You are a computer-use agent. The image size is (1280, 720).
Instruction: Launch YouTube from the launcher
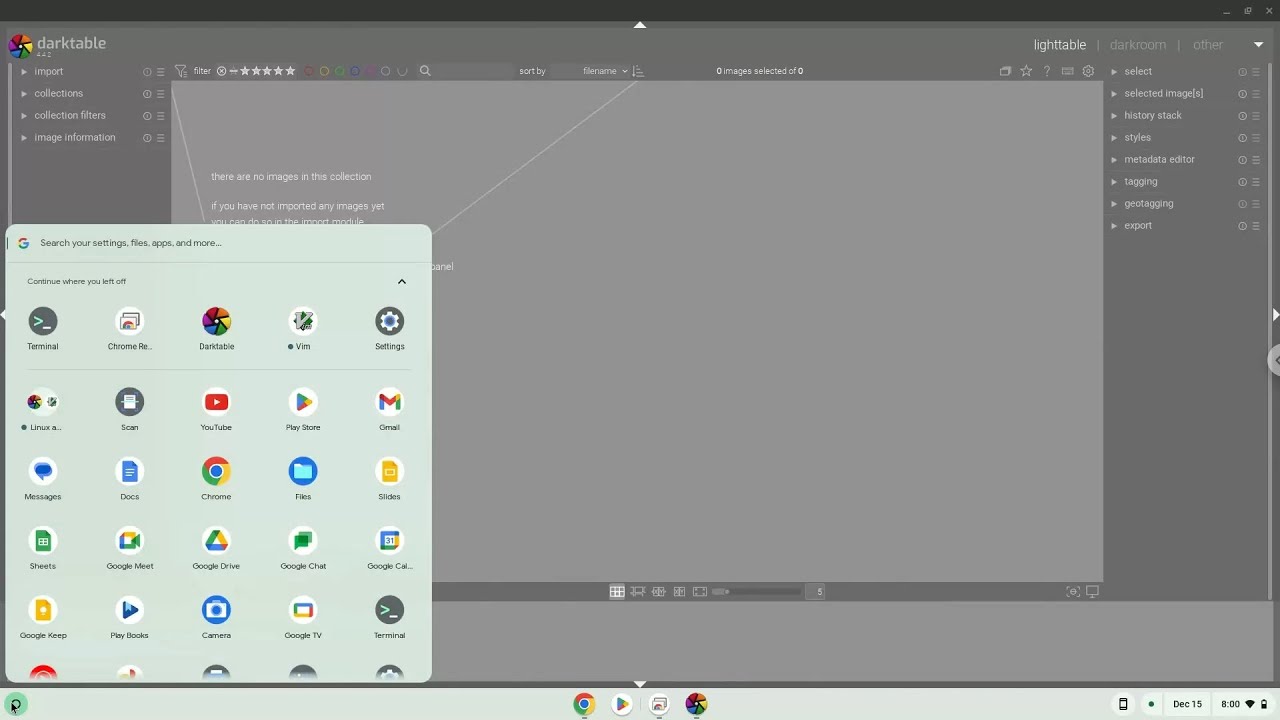click(x=216, y=410)
